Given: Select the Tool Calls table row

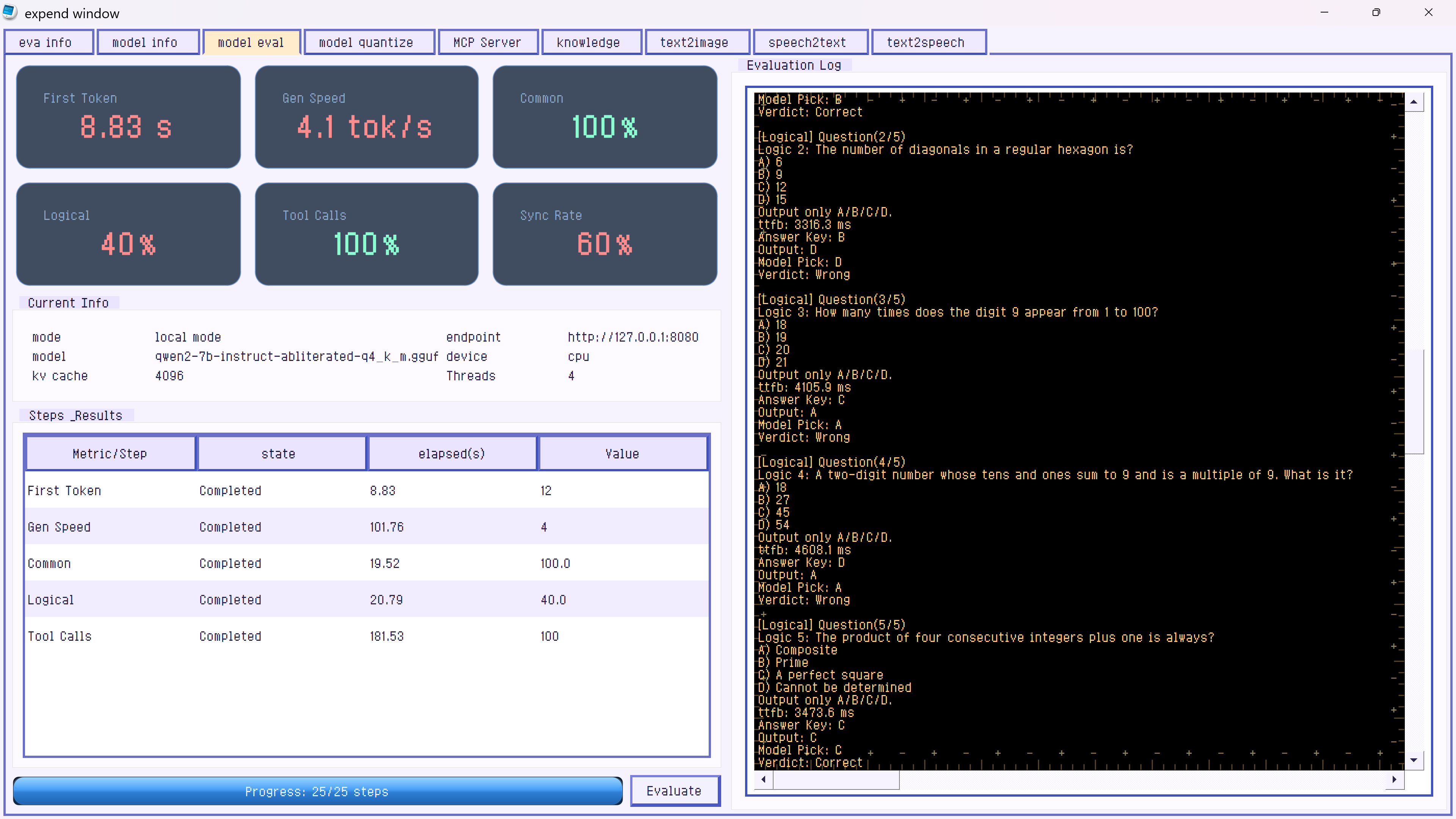Looking at the screenshot, I should coord(366,636).
